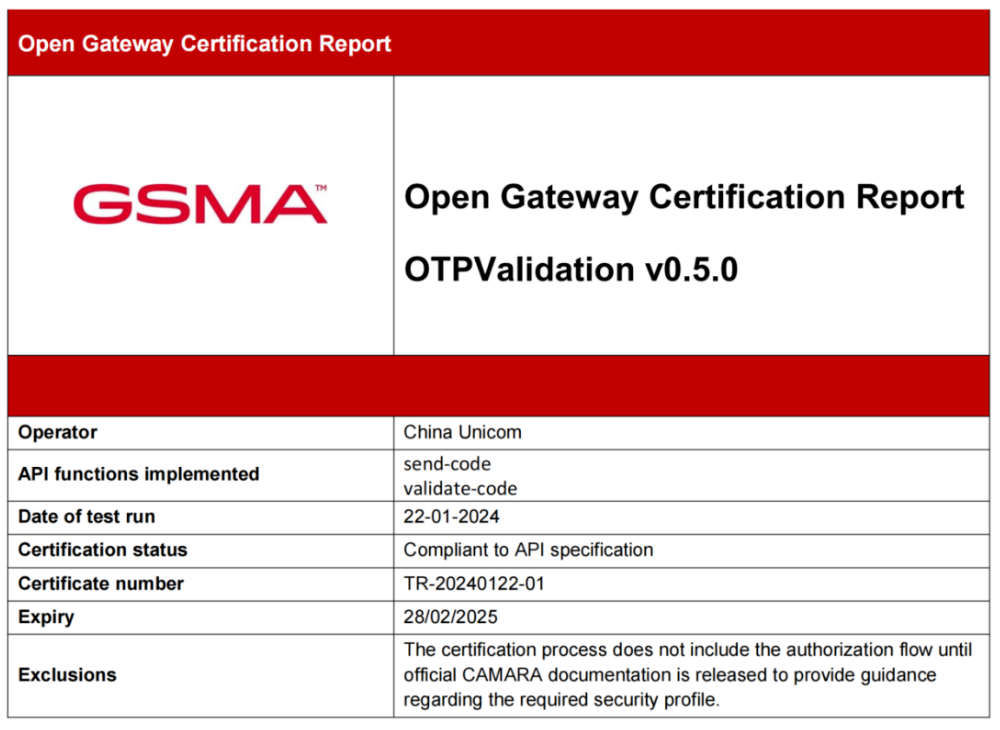Select the Date of test run label
Viewport: 1000px width, 730px height.
(x=86, y=517)
